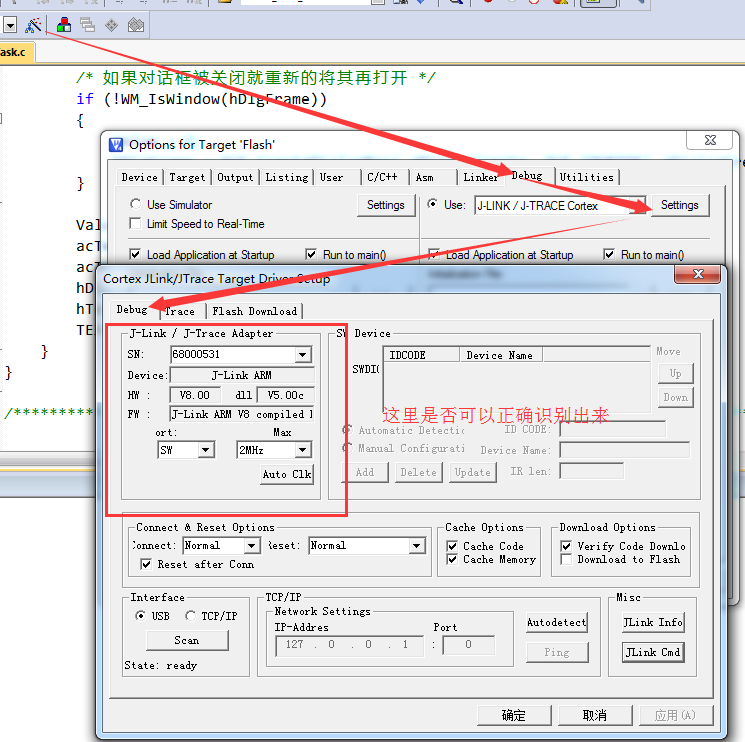
Task: Toggle Verify Code Download checkbox
Action: click(566, 546)
